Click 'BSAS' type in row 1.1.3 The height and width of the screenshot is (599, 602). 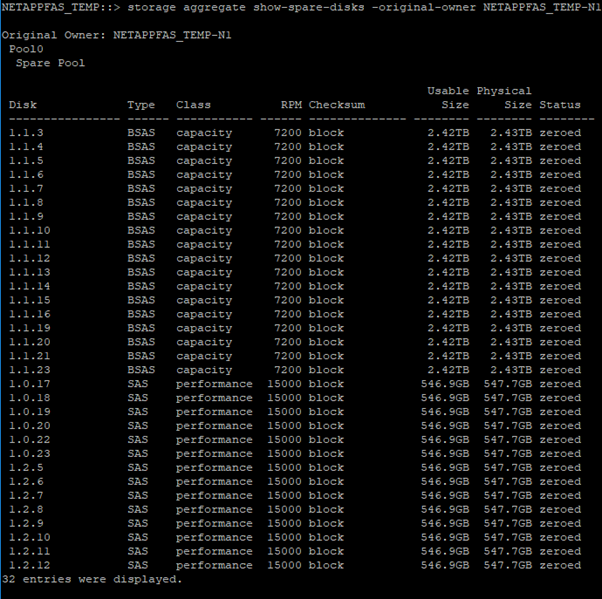click(x=141, y=133)
